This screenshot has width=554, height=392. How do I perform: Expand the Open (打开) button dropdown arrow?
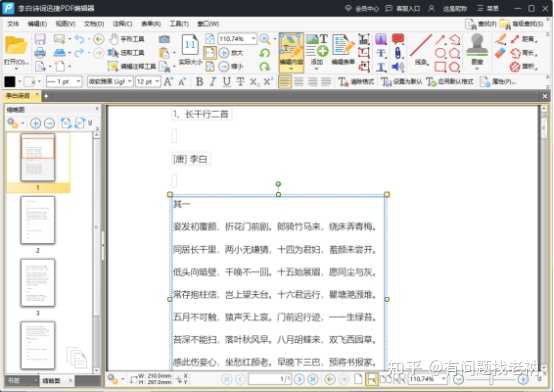[x=16, y=68]
